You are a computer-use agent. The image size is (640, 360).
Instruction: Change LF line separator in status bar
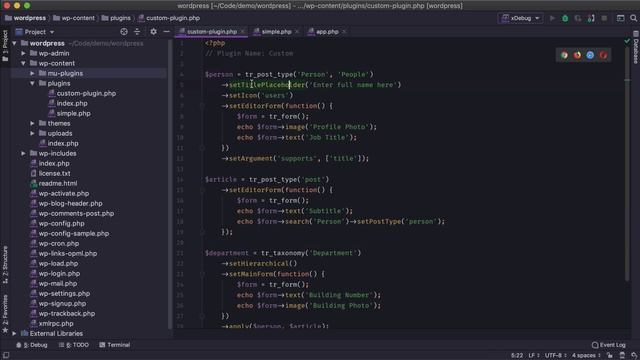(534, 356)
